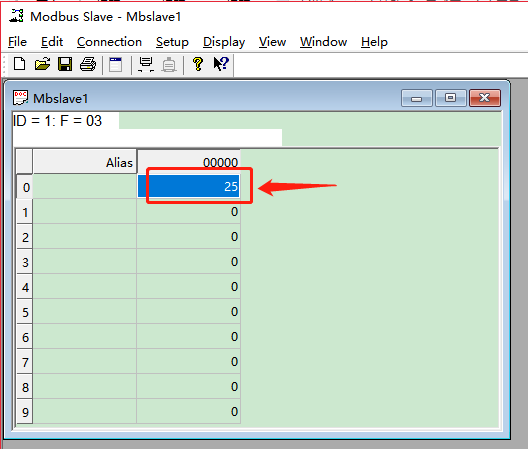The width and height of the screenshot is (528, 449).
Task: Click the Print toolbar icon
Action: click(88, 64)
